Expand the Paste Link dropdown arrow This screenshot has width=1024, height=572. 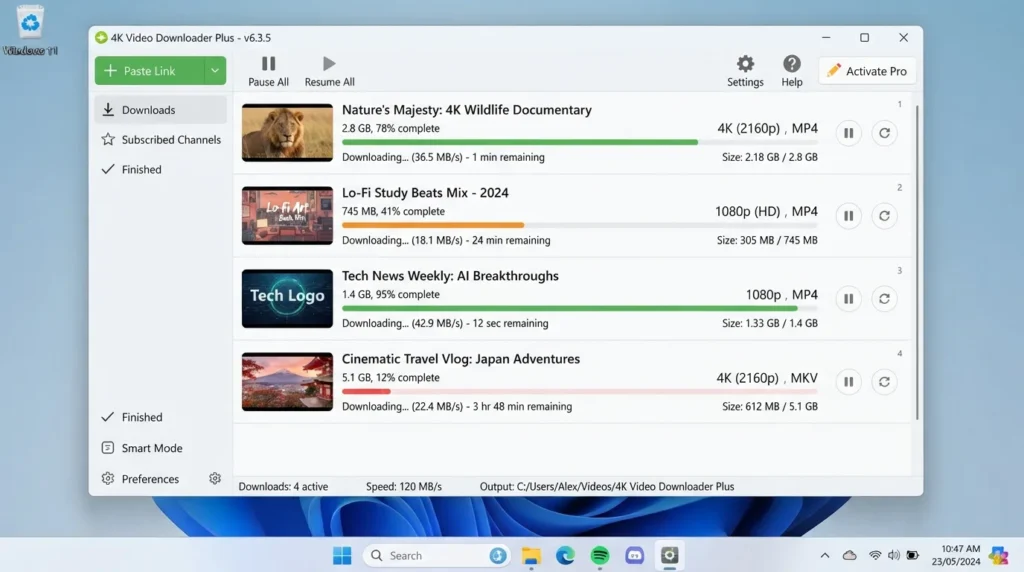tap(215, 71)
